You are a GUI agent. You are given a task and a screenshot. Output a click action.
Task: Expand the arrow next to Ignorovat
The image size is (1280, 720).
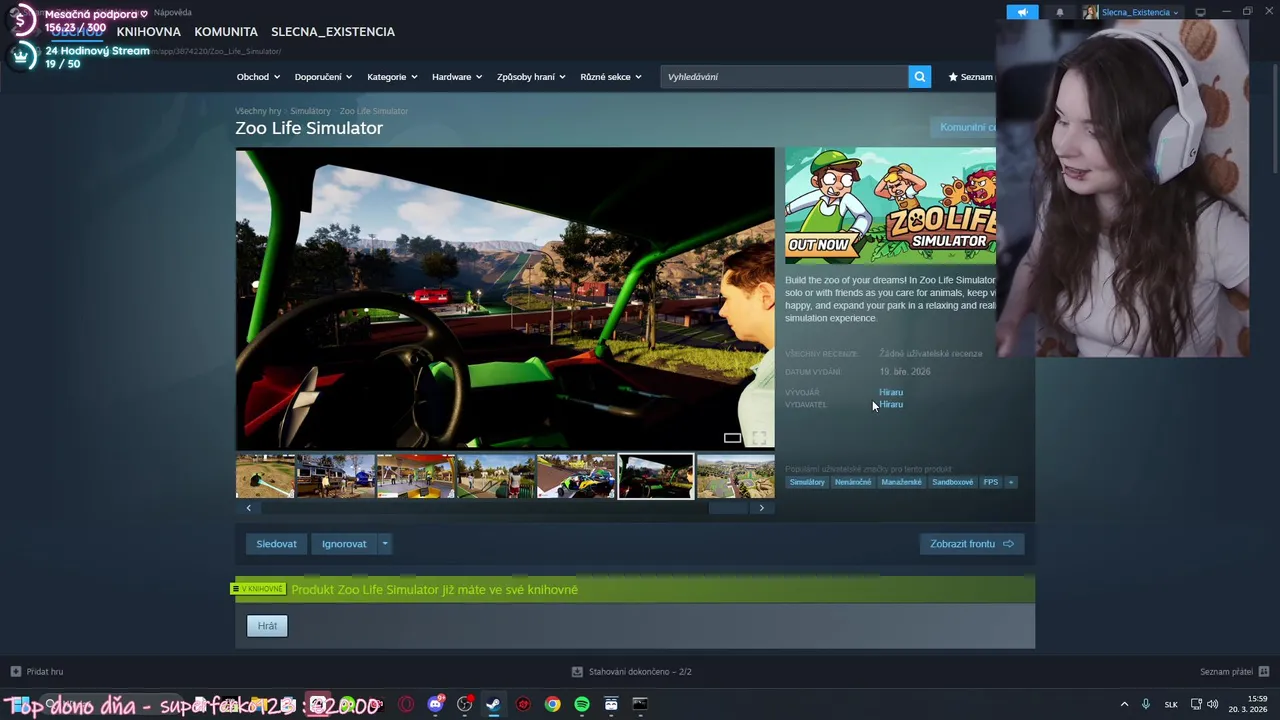click(384, 544)
